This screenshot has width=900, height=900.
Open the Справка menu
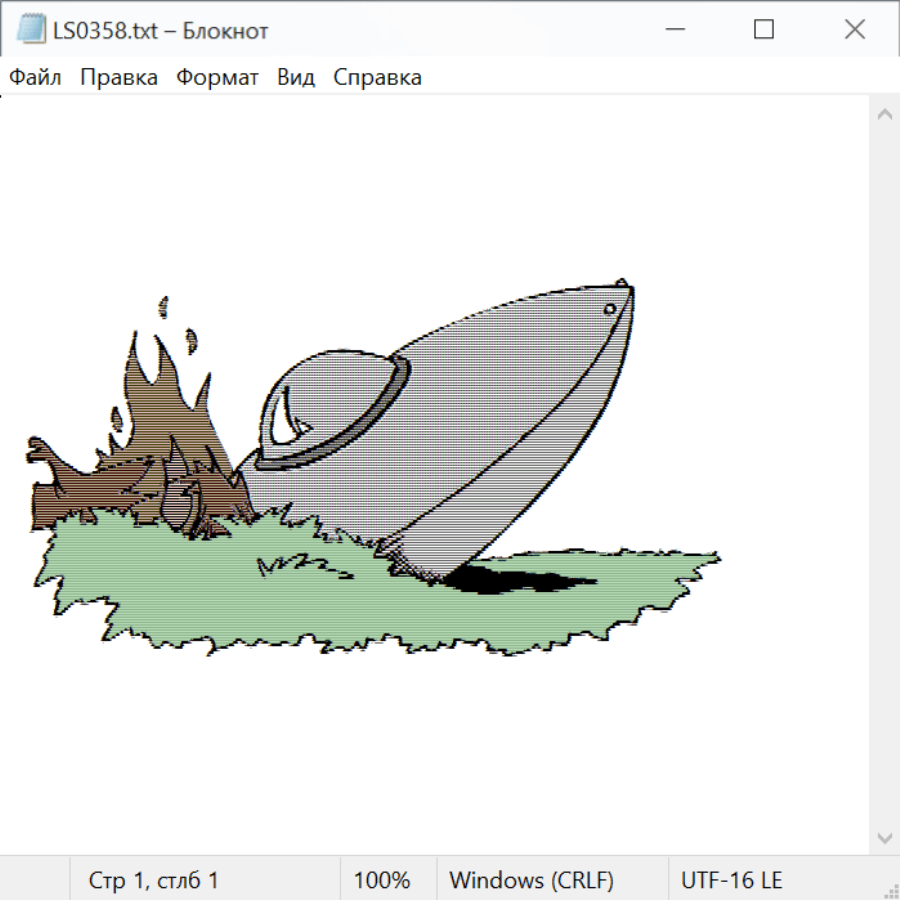click(377, 78)
